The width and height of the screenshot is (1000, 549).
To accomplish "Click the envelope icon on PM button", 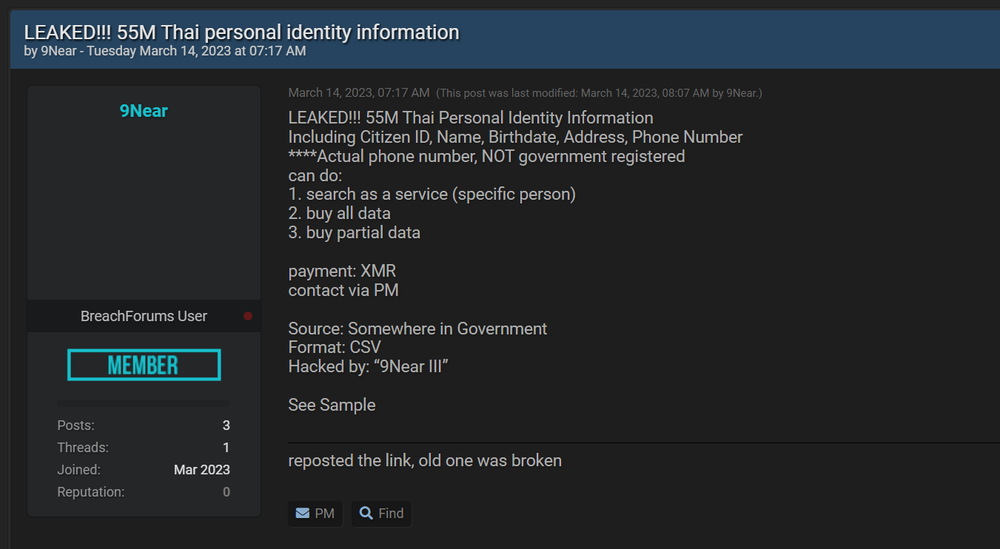I will tap(302, 513).
